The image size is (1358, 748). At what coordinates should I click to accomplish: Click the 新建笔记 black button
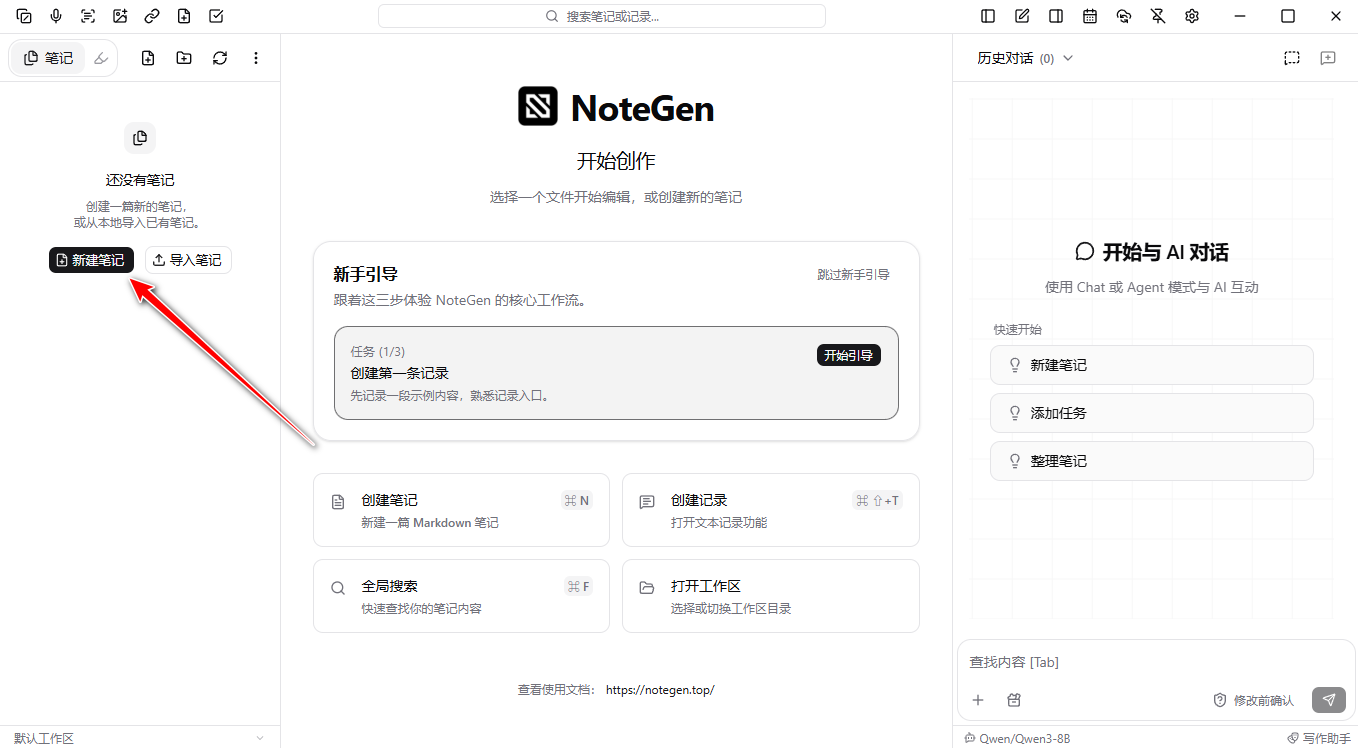pyautogui.click(x=91, y=260)
